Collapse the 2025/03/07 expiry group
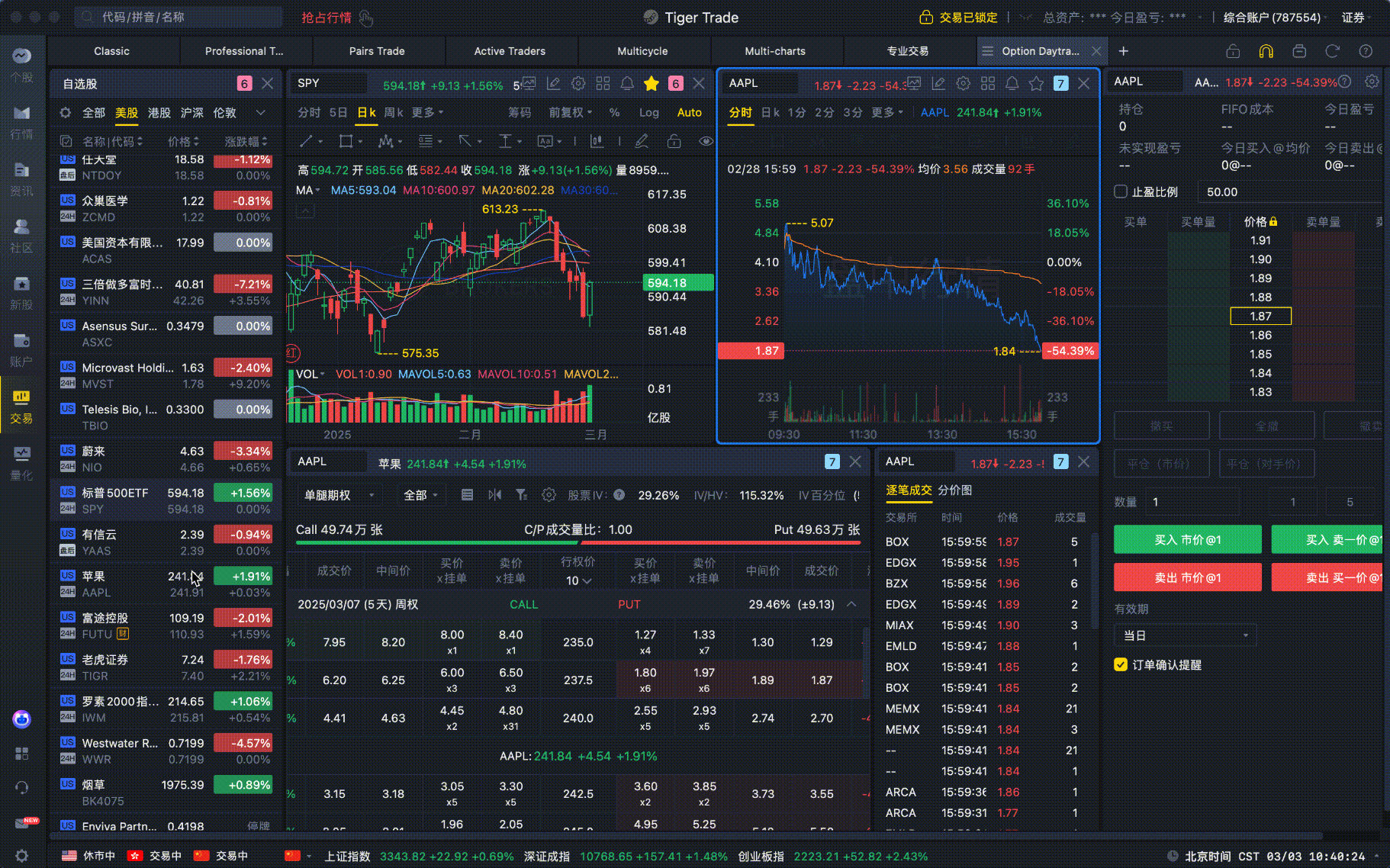The height and width of the screenshot is (868, 1390). [x=851, y=604]
